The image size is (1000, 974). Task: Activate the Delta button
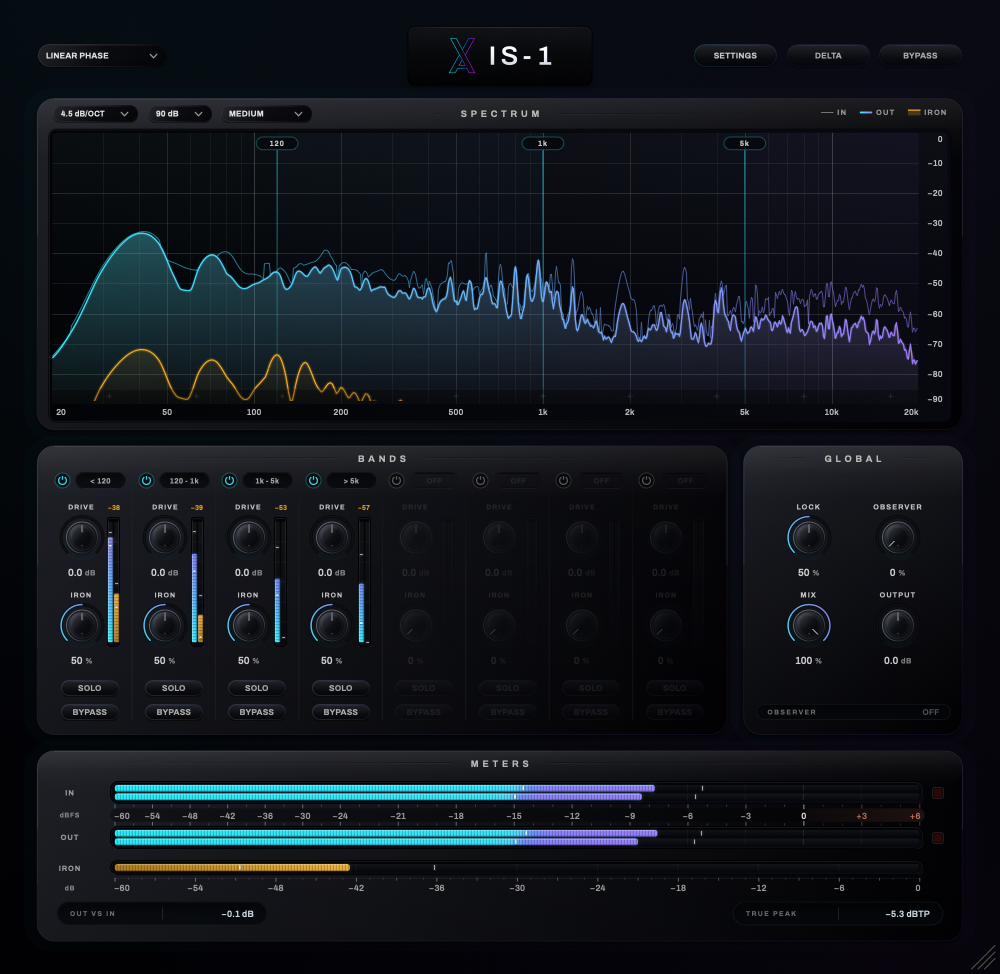(x=828, y=55)
